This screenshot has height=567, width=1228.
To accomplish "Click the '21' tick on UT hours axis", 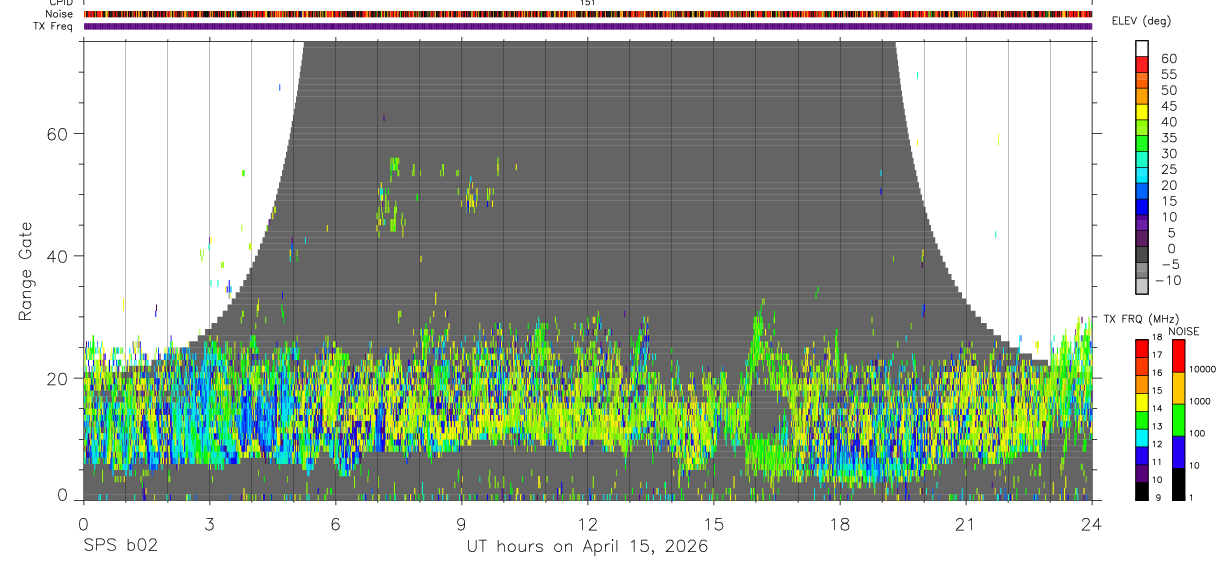I will (x=965, y=523).
